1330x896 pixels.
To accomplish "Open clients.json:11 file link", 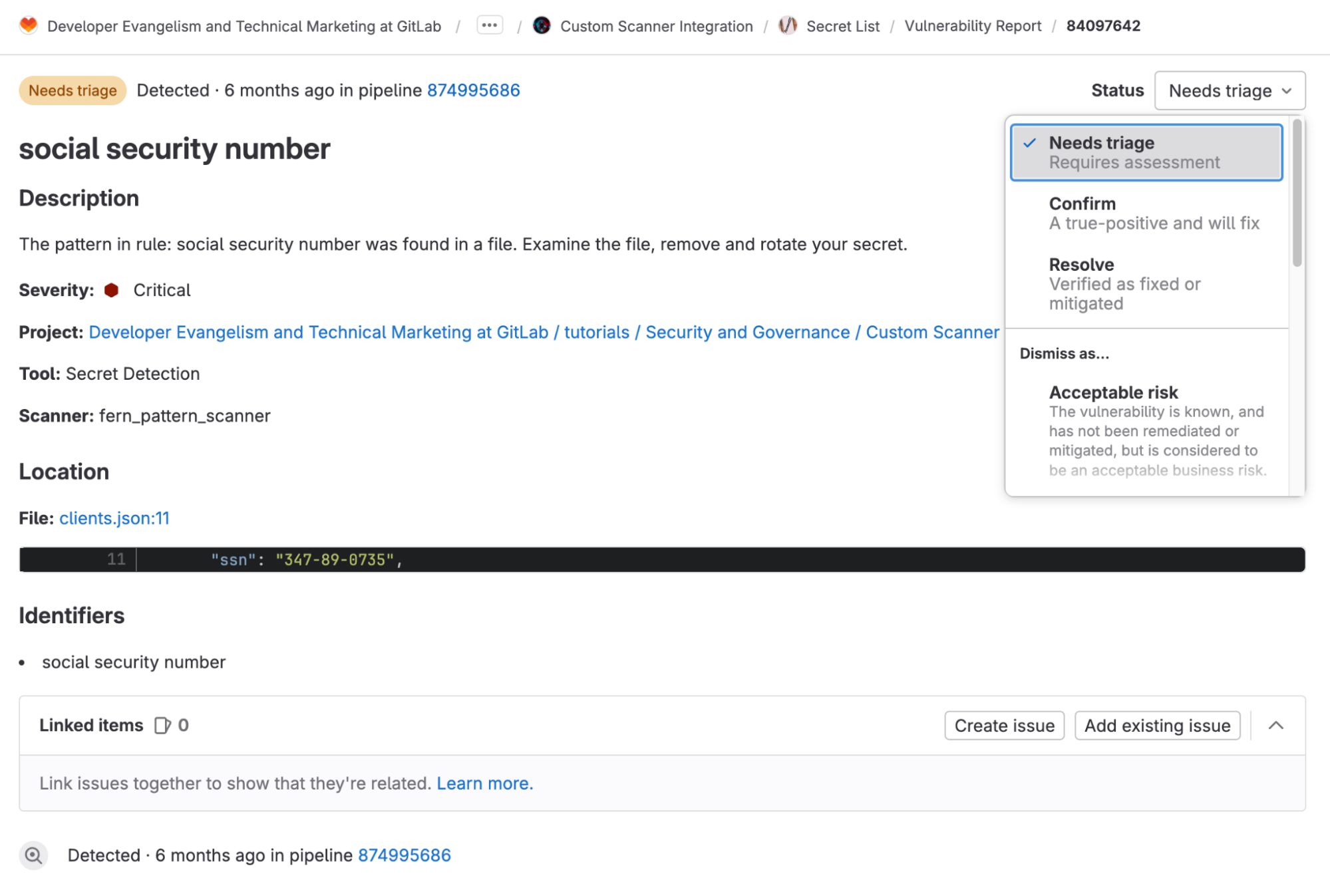I will [x=114, y=518].
